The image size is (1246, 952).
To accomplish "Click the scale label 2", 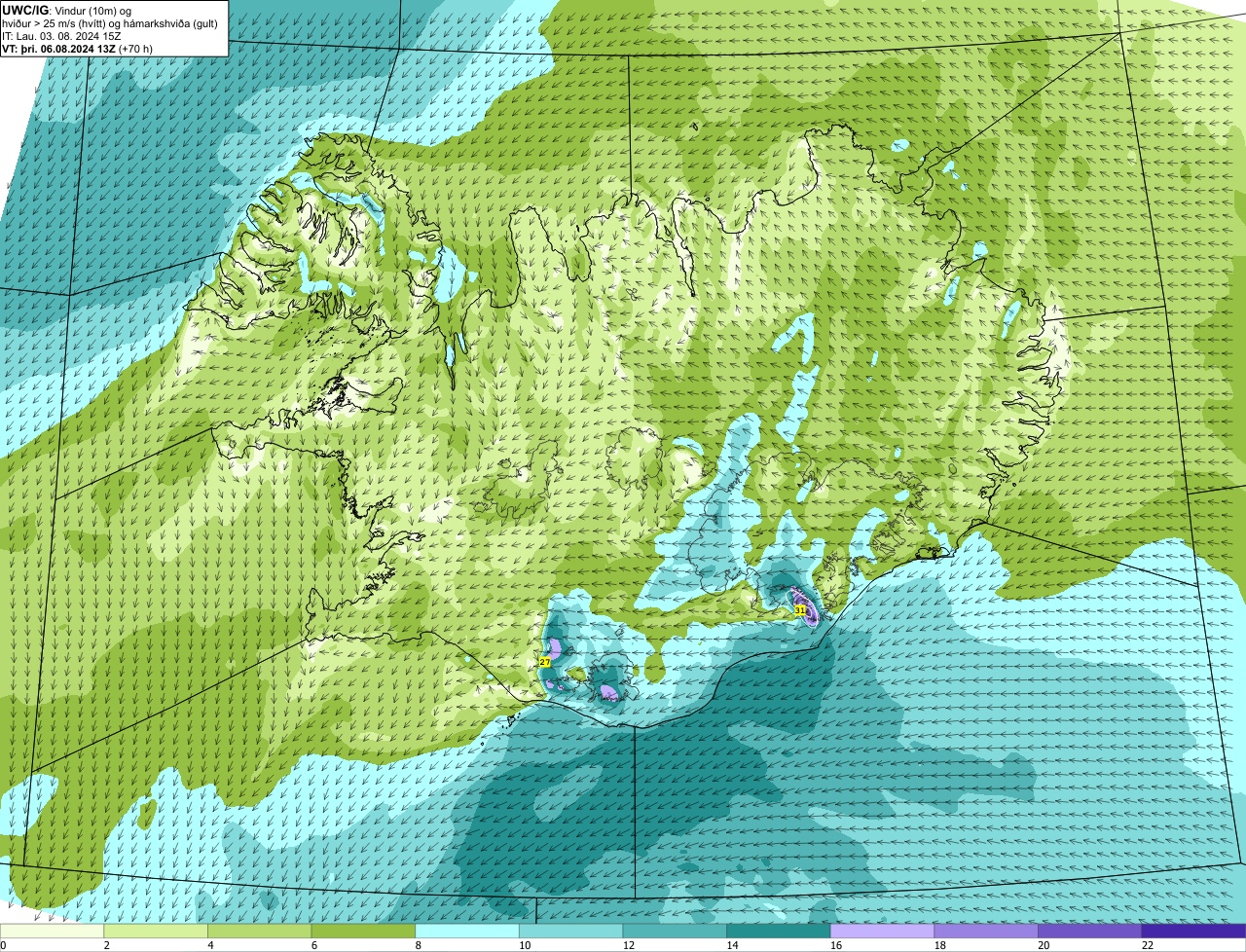I will (x=106, y=945).
